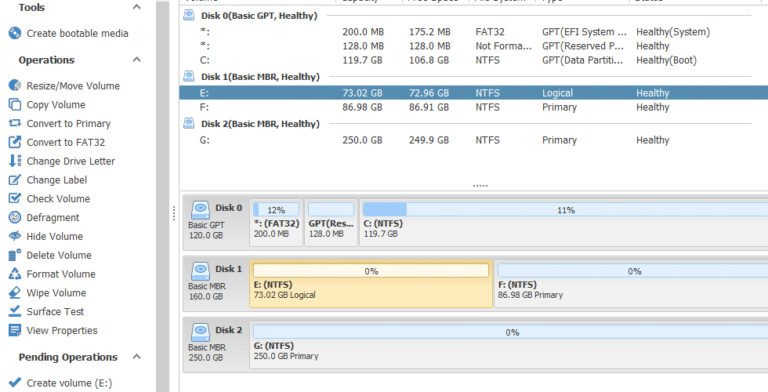
Task: Select the C: volume row
Action: coord(474,60)
